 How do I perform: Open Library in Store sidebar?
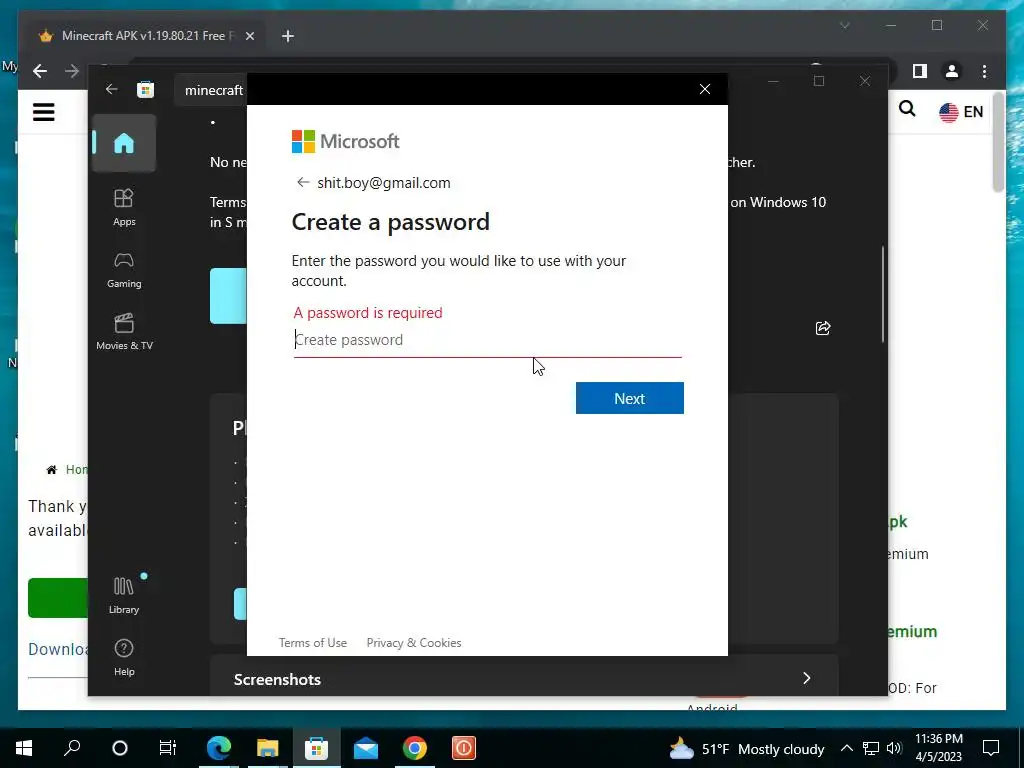pyautogui.click(x=124, y=596)
